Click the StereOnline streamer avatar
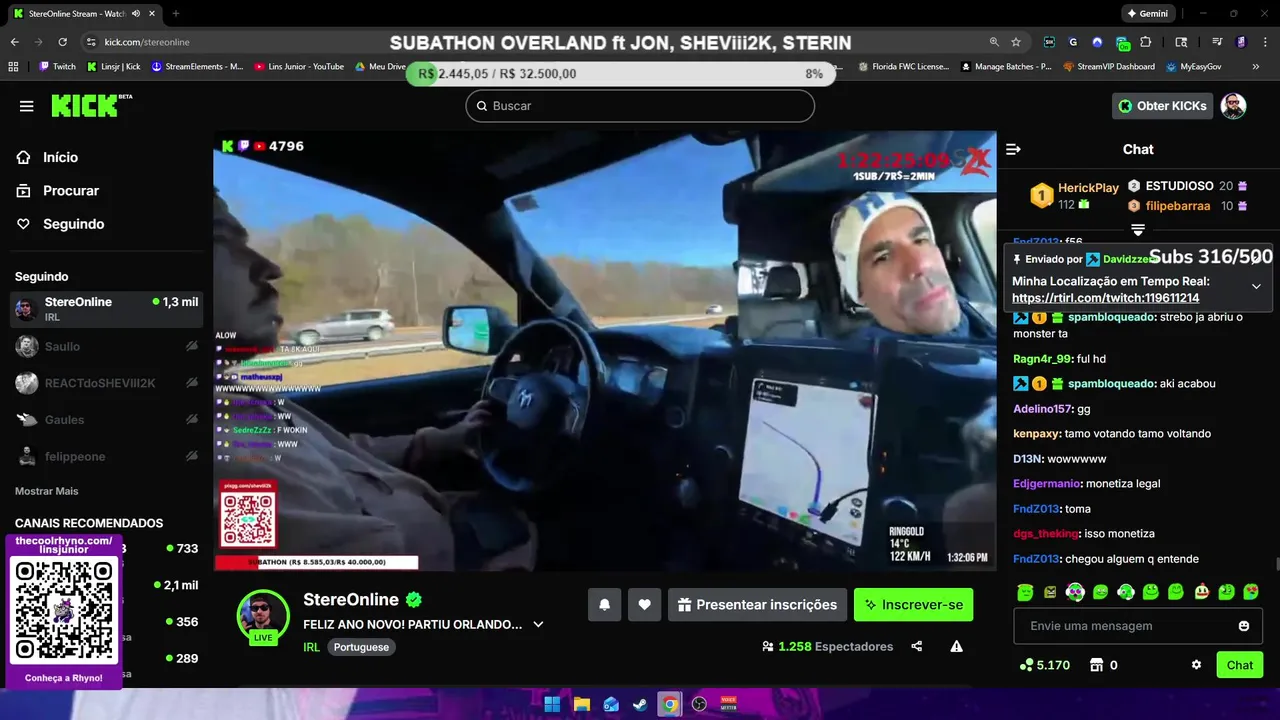This screenshot has width=1280, height=720. tap(263, 615)
